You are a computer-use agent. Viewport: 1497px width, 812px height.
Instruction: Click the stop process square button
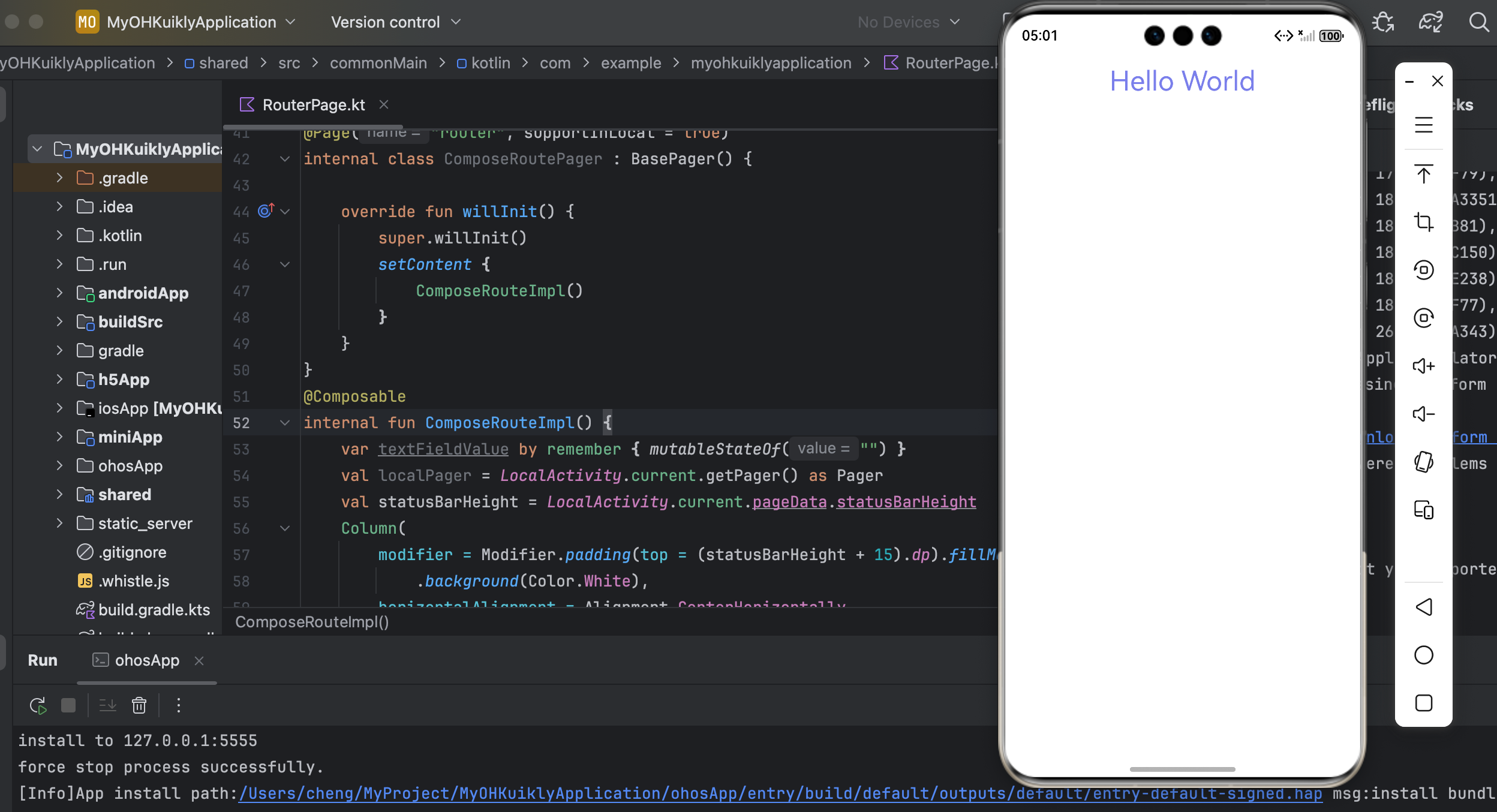(68, 706)
